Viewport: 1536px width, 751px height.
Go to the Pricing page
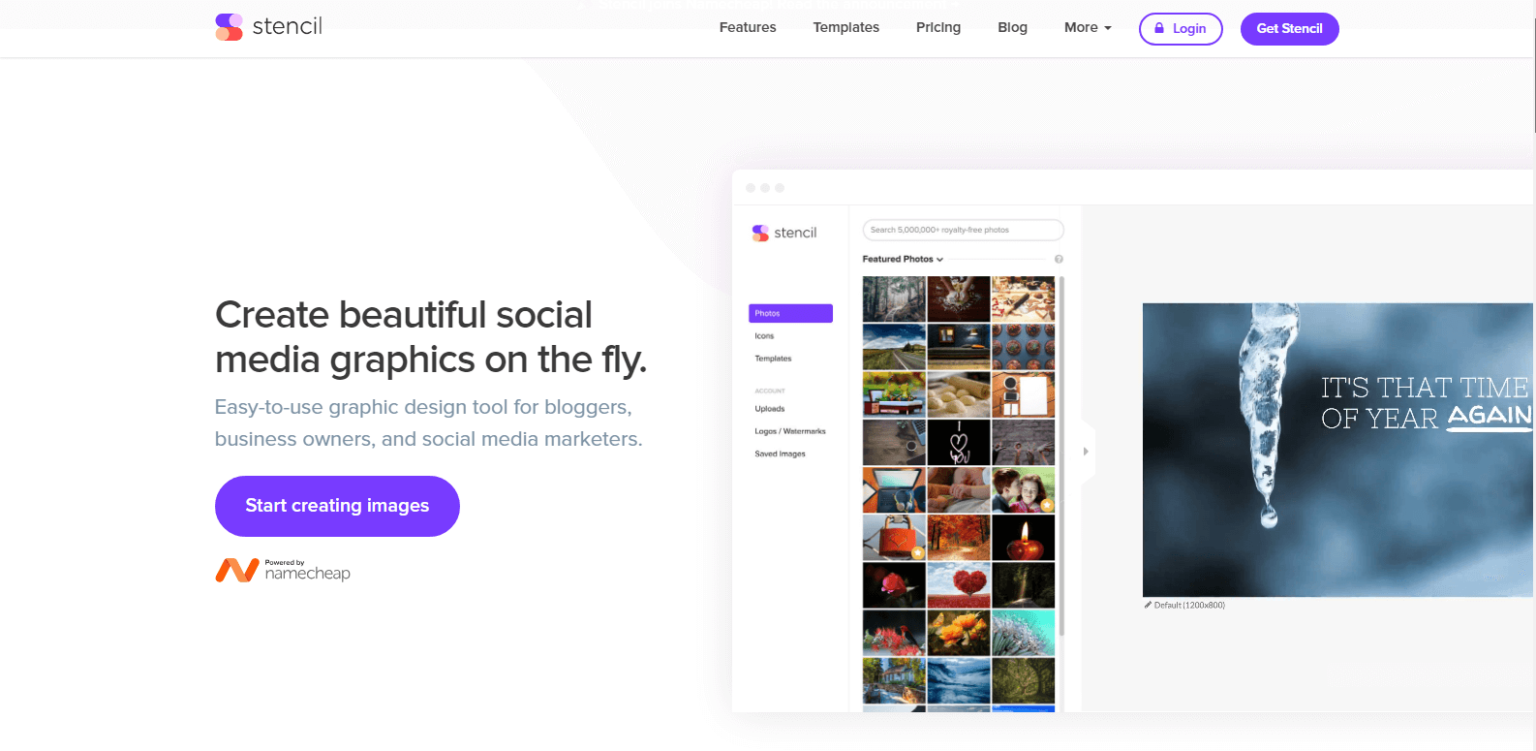click(937, 27)
